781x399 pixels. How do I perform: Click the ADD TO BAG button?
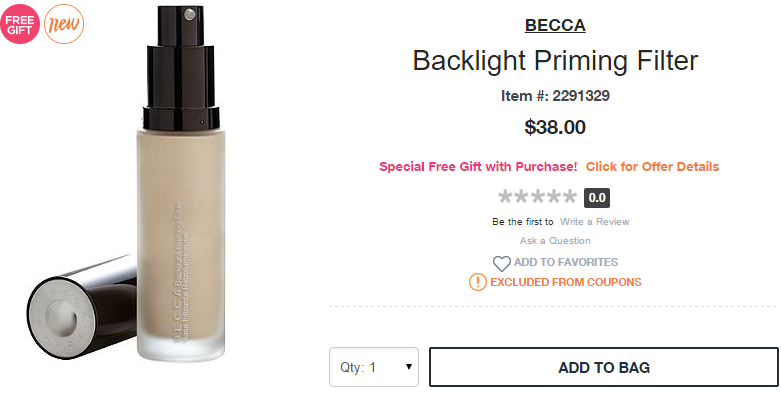click(604, 367)
